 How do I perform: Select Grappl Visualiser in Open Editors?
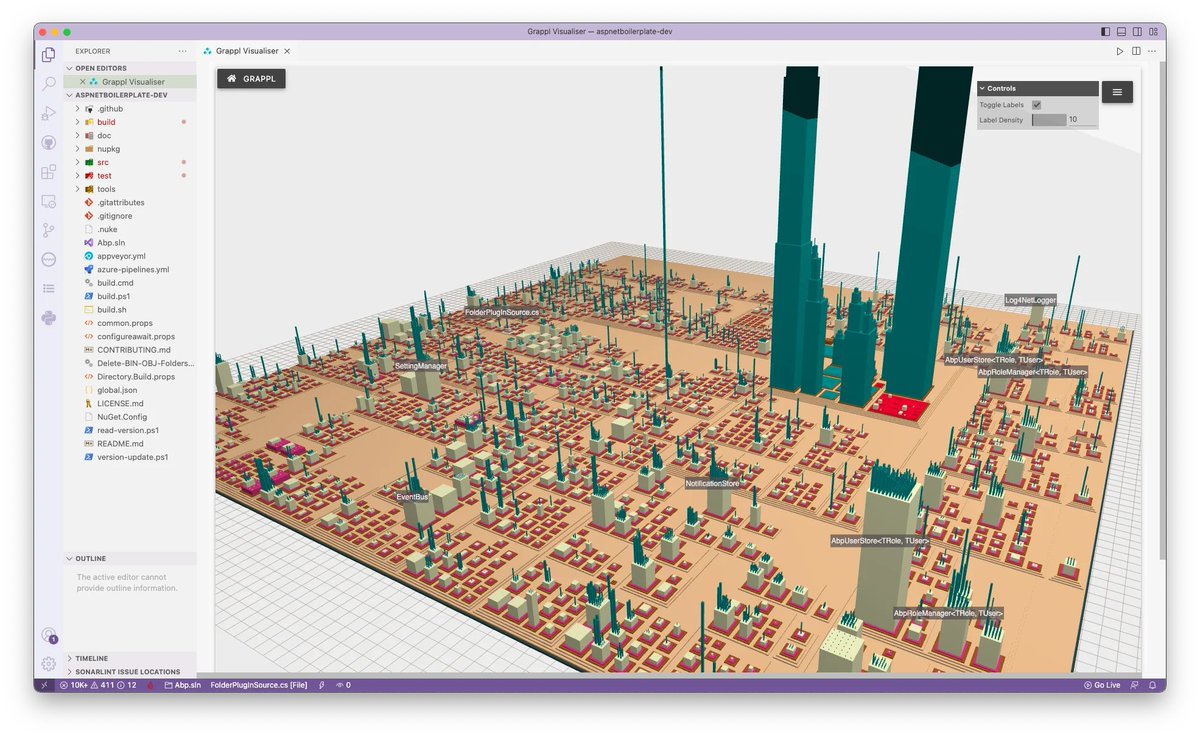pos(130,82)
